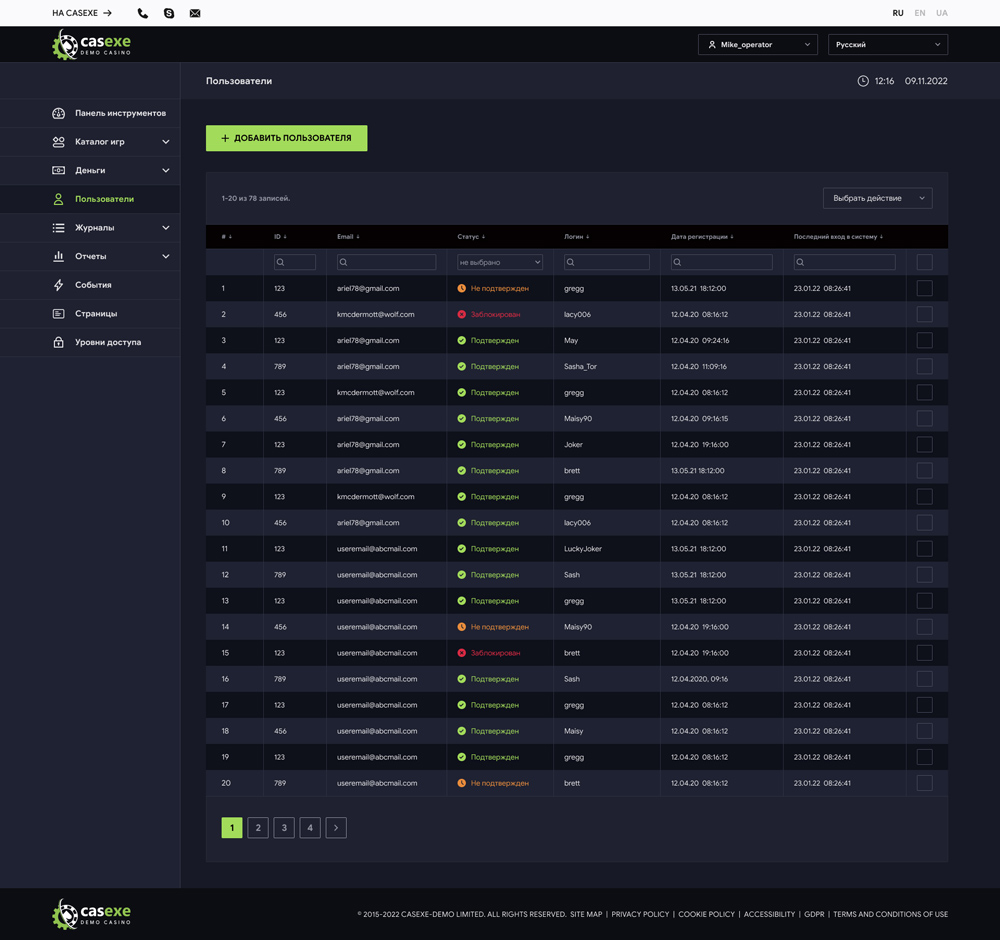Check the checkbox for row 14 Maisy90

tap(925, 627)
